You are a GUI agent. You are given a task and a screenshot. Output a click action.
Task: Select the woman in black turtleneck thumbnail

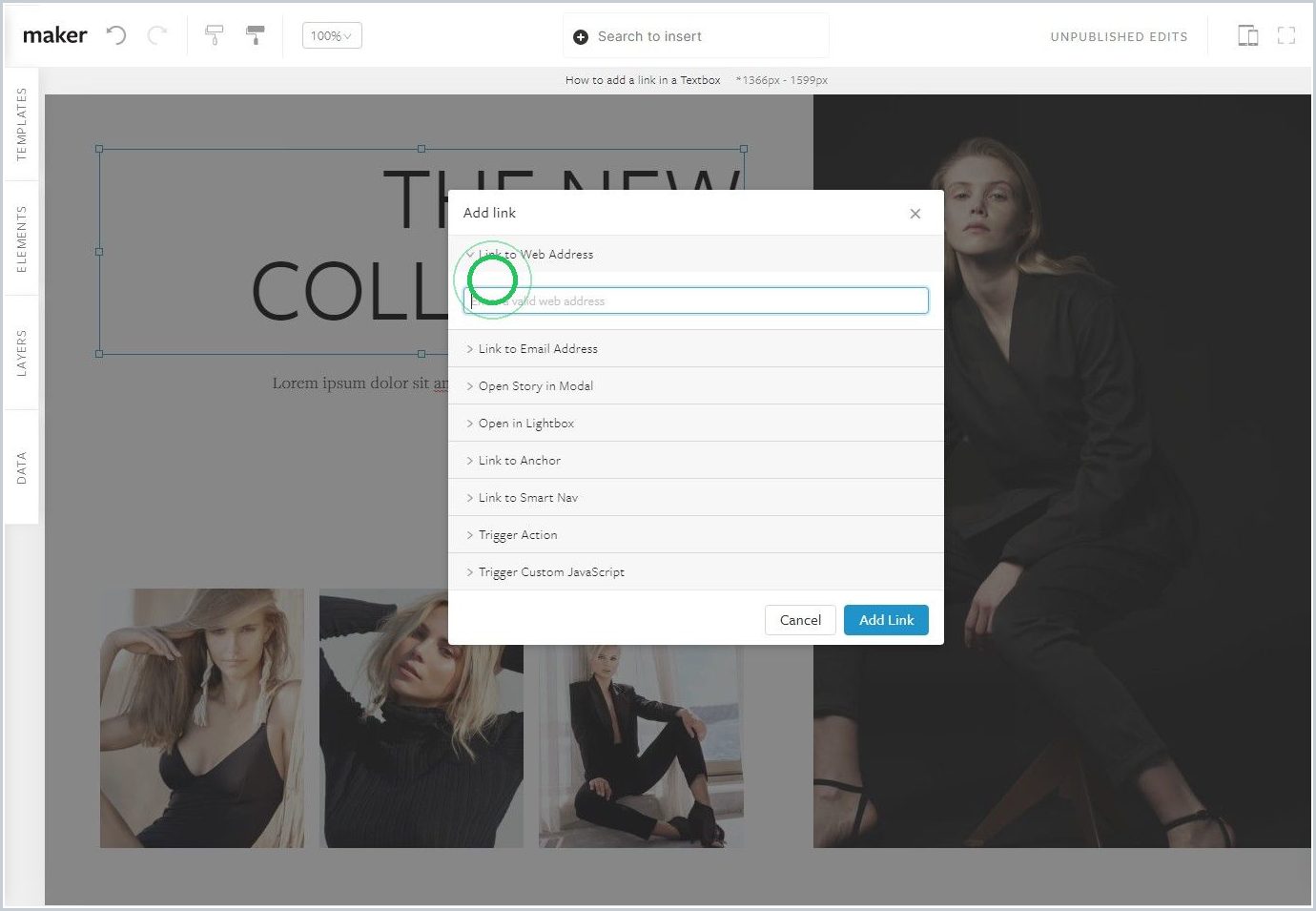click(x=421, y=718)
